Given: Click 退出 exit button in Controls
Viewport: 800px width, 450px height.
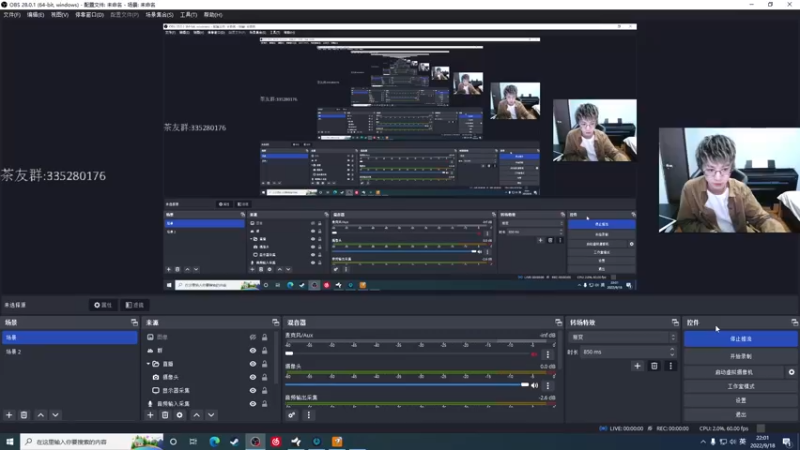Looking at the screenshot, I should (x=740, y=414).
